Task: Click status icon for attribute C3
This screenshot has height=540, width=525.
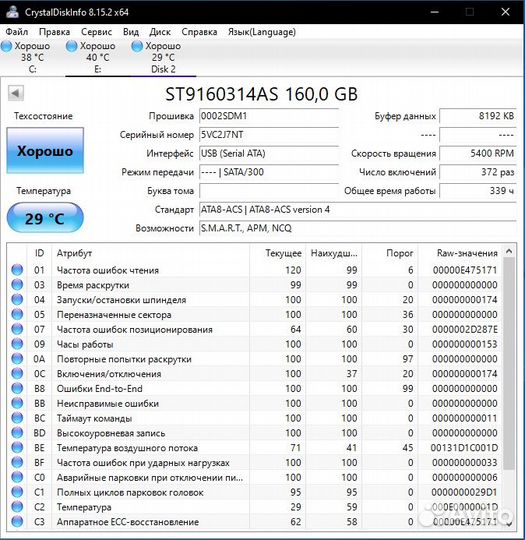Action: pyautogui.click(x=17, y=521)
